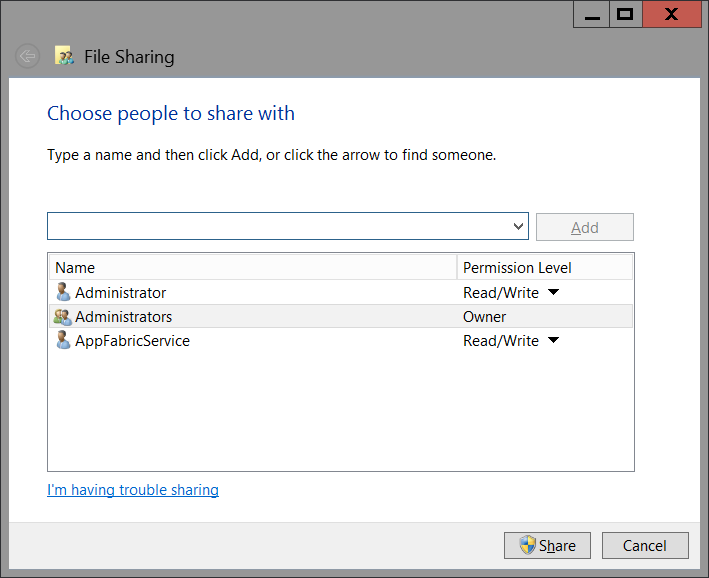Click the File Sharing title icon
709x578 pixels.
click(64, 56)
